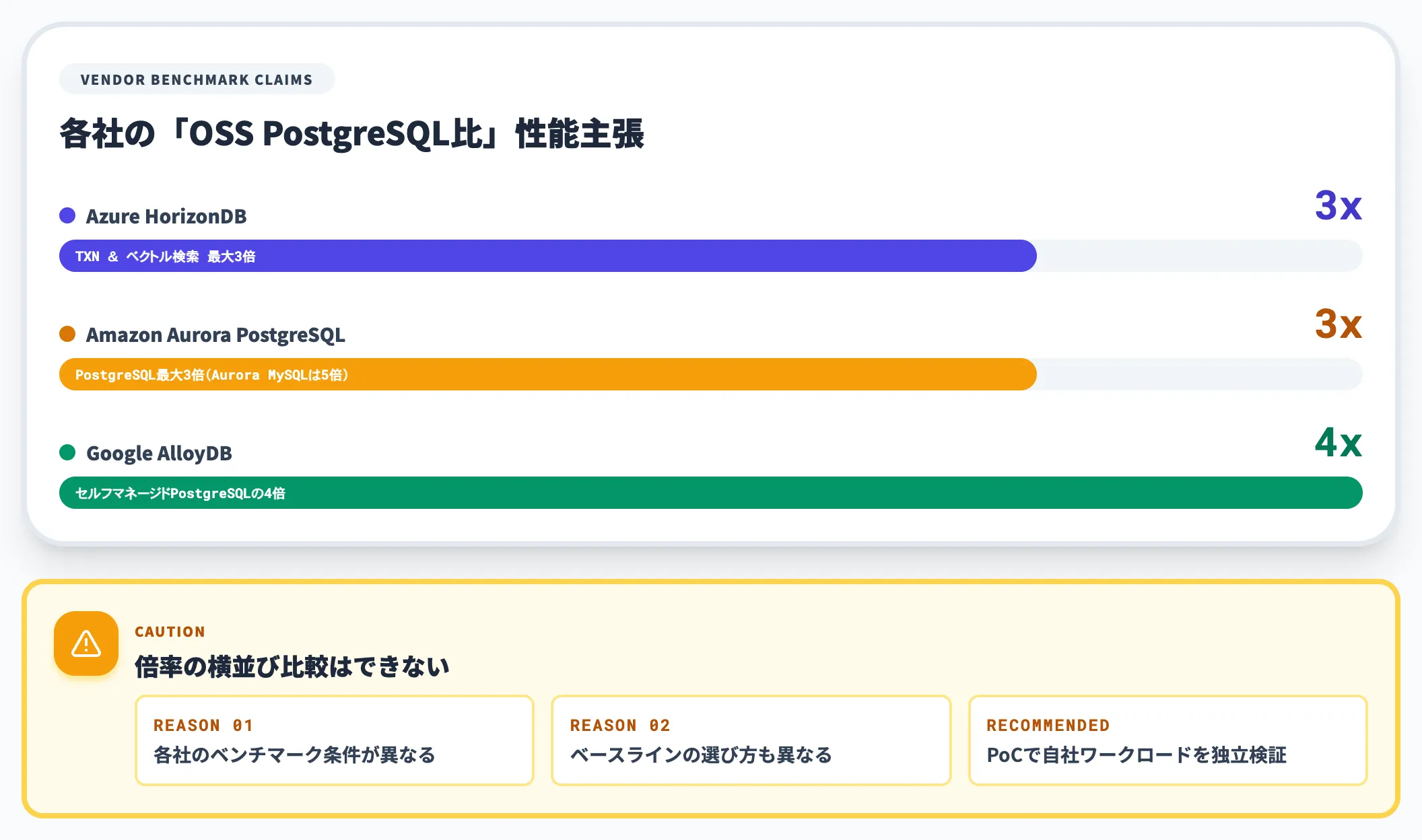This screenshot has height=840, width=1422.
Task: Click the orange 3x value for Aurora
Action: point(1339,324)
